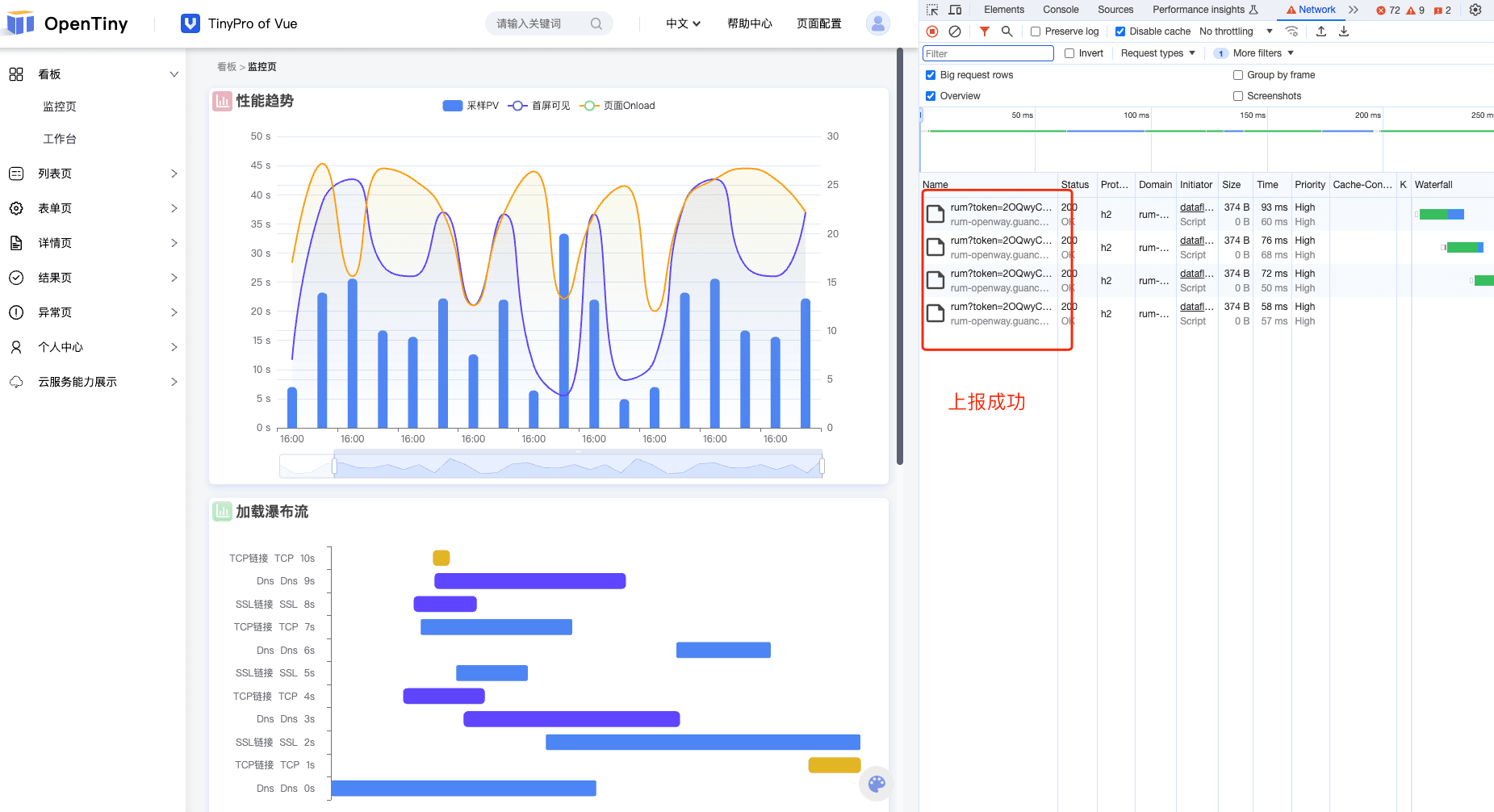Screen dimensions: 1494x812
Task: Stop recording network log
Action: tap(932, 31)
